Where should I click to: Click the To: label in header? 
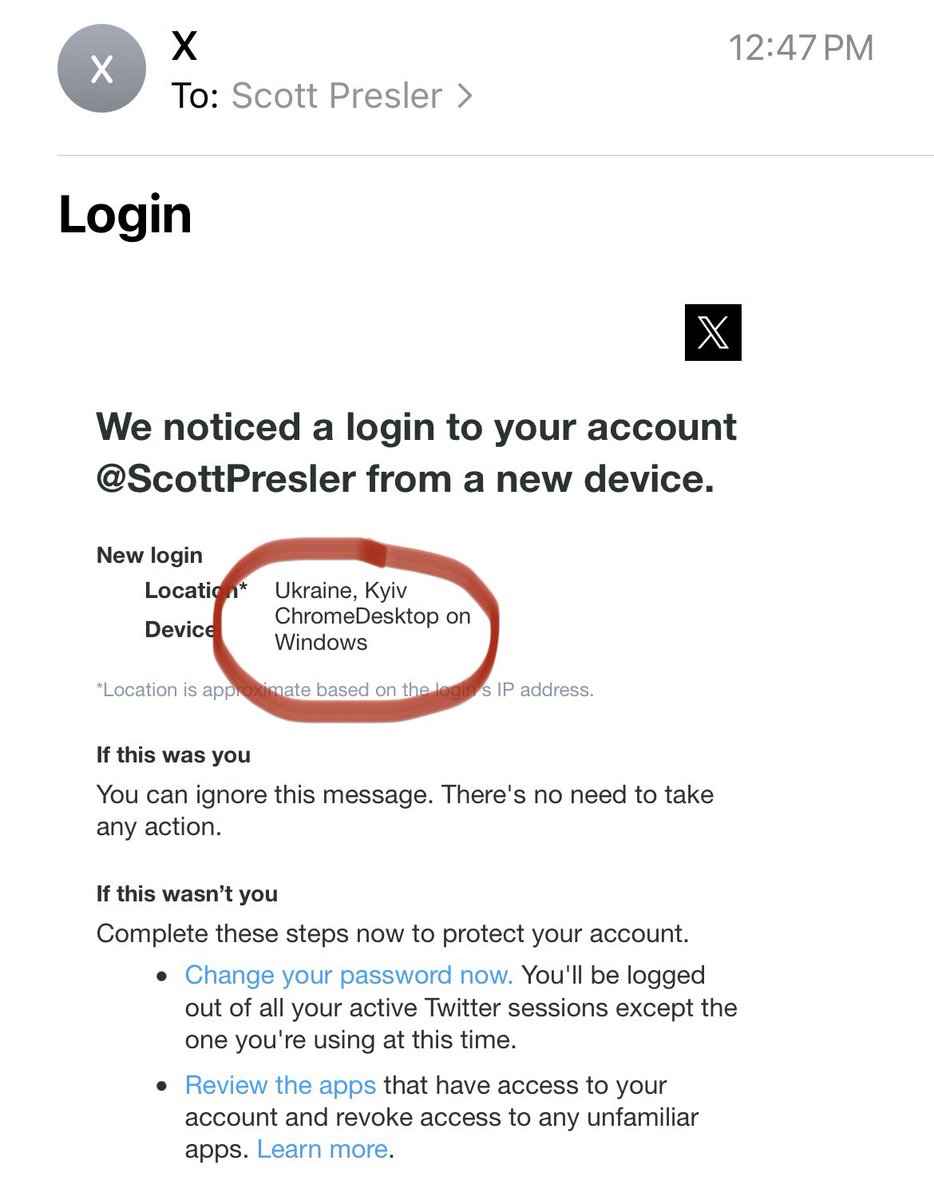click(x=194, y=96)
